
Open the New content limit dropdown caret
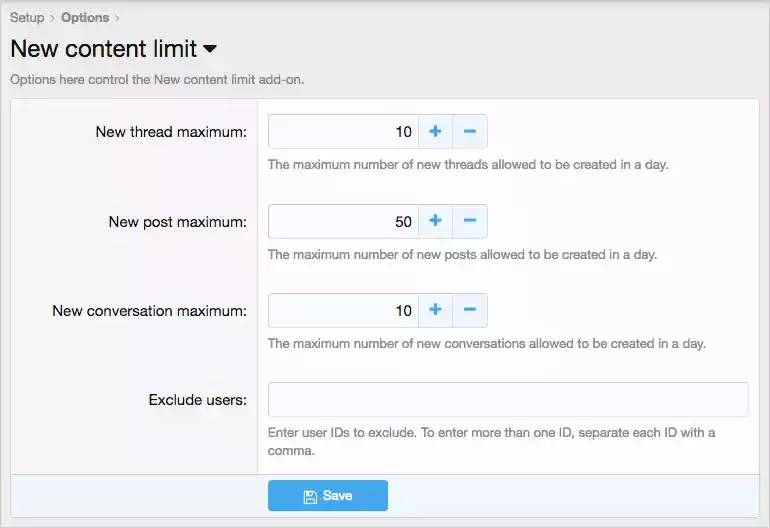click(210, 49)
